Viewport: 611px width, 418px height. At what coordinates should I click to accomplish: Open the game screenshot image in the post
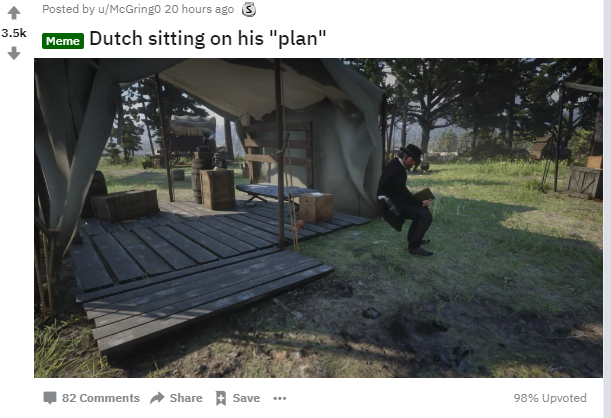318,218
